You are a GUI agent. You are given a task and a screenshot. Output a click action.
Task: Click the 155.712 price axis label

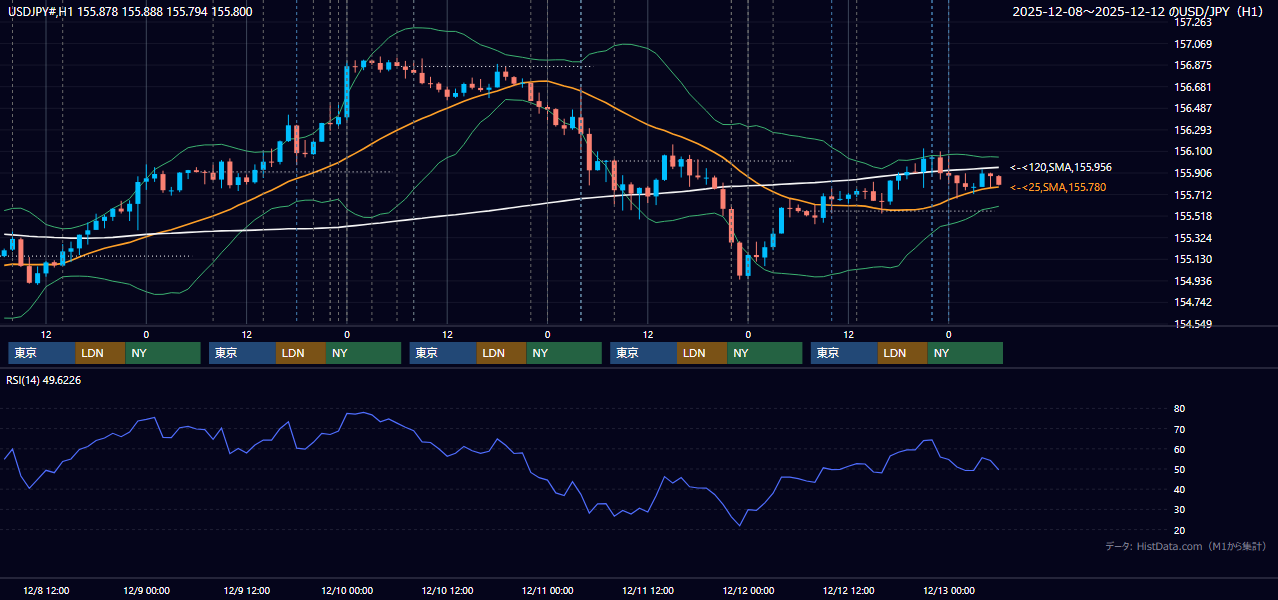(1192, 195)
